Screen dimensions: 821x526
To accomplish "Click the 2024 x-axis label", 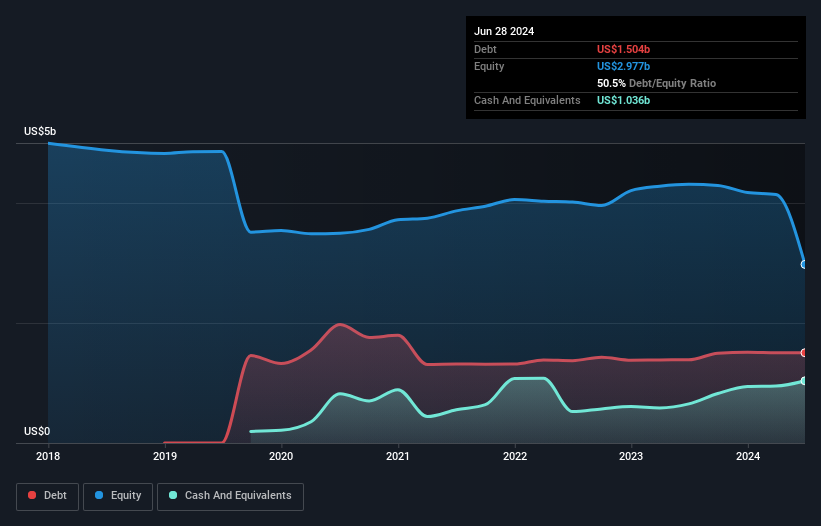I will coord(748,456).
